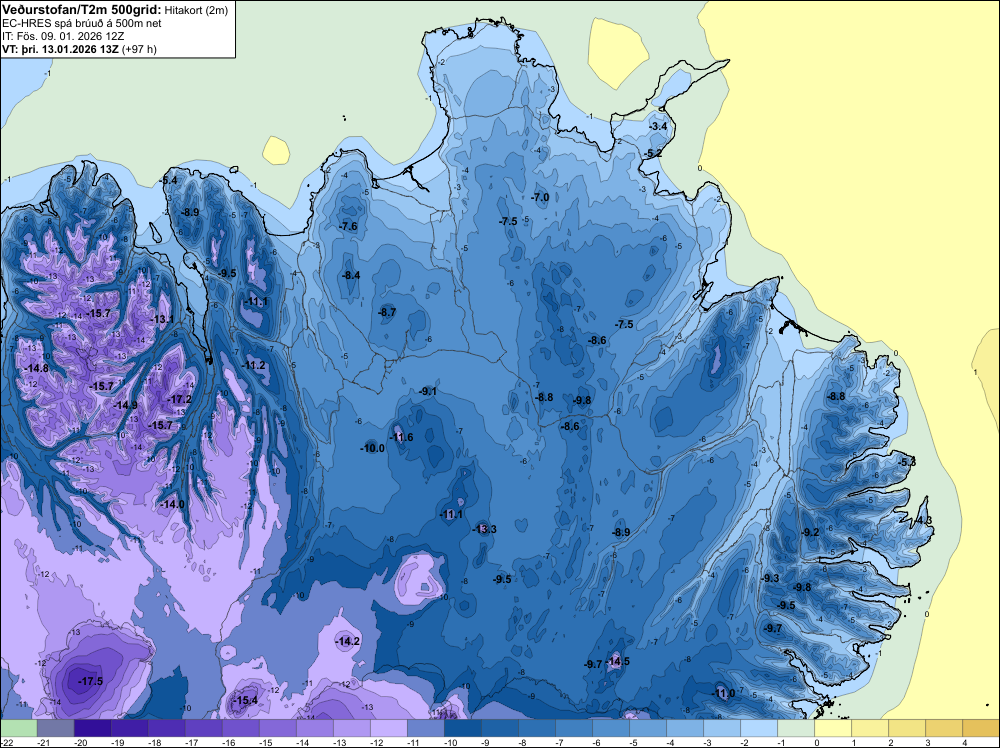Click the -14.2 temperature label
Screen dimensions: 1000x748
[348, 642]
